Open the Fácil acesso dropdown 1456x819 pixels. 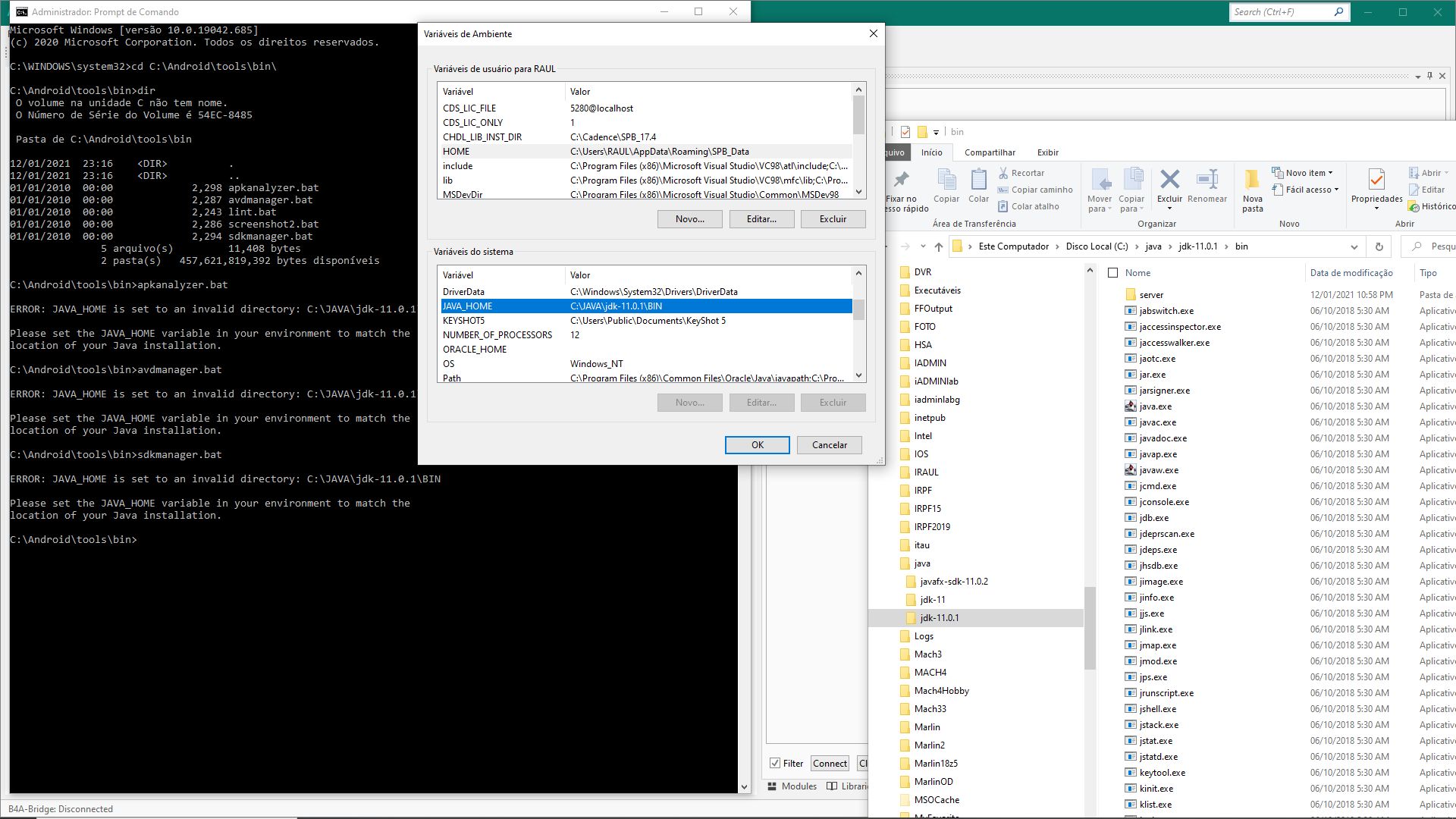[x=1305, y=190]
